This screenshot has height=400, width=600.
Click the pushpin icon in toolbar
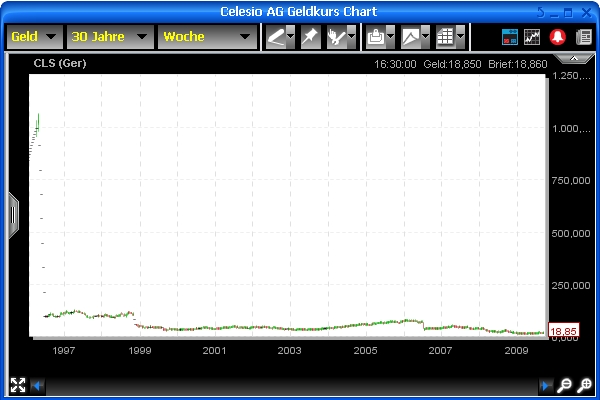(x=310, y=37)
